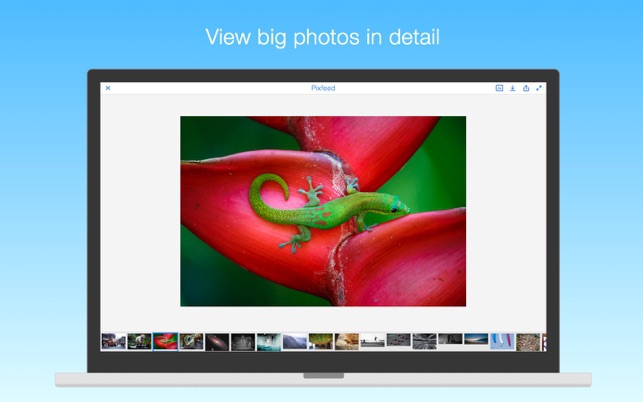This screenshot has width=643, height=402.
Task: Select the dark monochrome building thumbnail
Action: click(x=243, y=342)
